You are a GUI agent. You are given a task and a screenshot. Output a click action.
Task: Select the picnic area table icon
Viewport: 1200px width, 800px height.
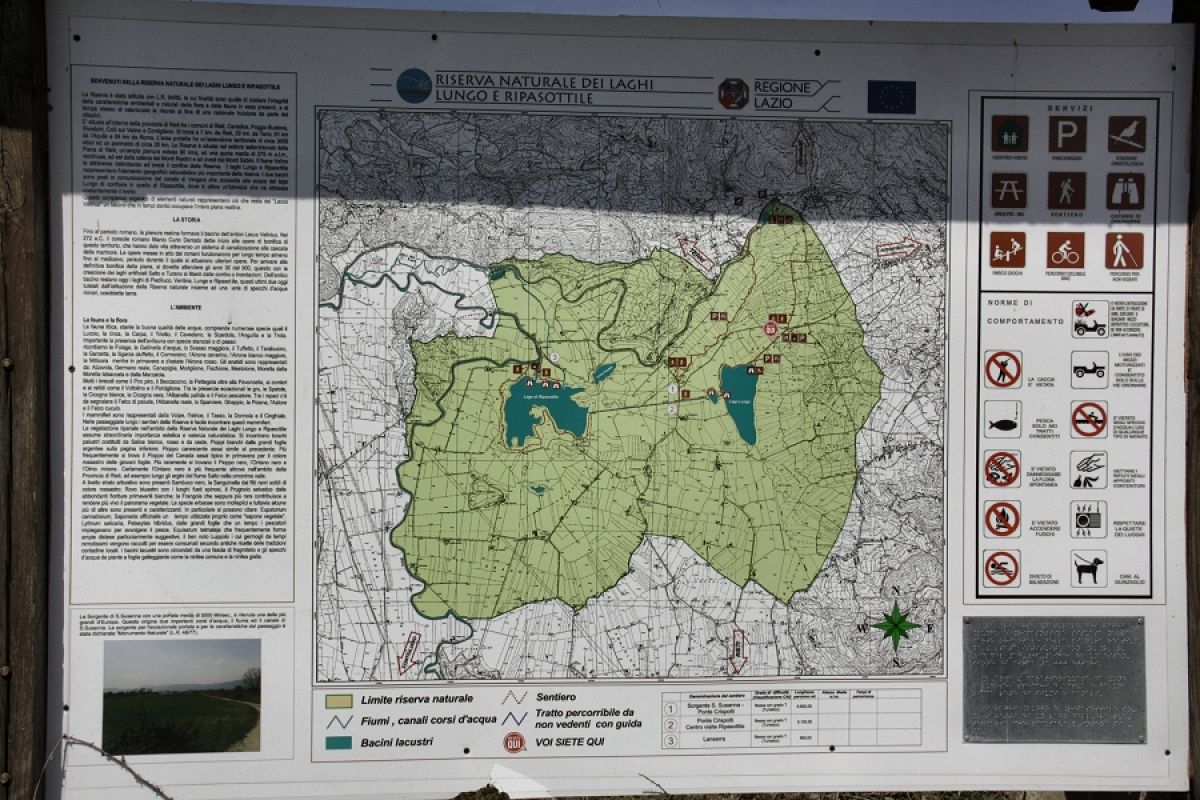coord(1009,191)
